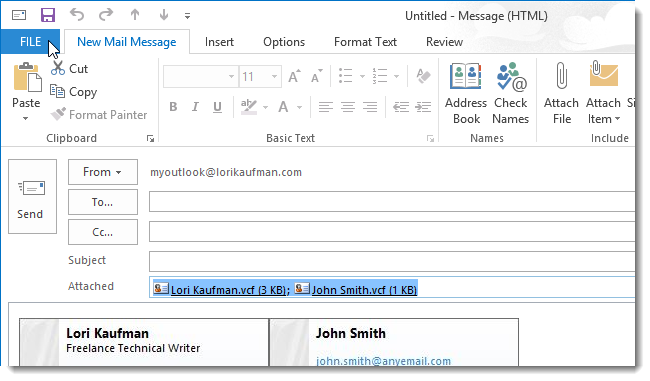The height and width of the screenshot is (381, 650).
Task: Toggle Bold formatting
Action: pos(173,107)
